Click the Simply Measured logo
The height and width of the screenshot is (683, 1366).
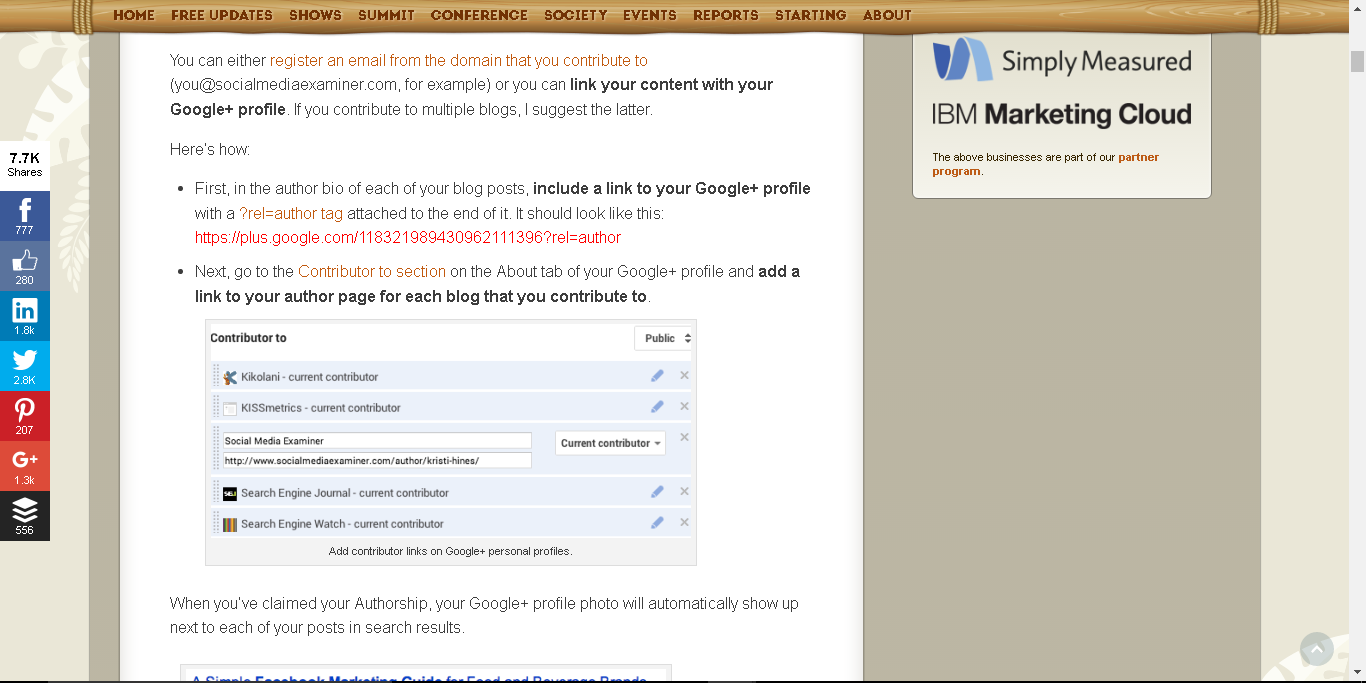pyautogui.click(x=1062, y=60)
